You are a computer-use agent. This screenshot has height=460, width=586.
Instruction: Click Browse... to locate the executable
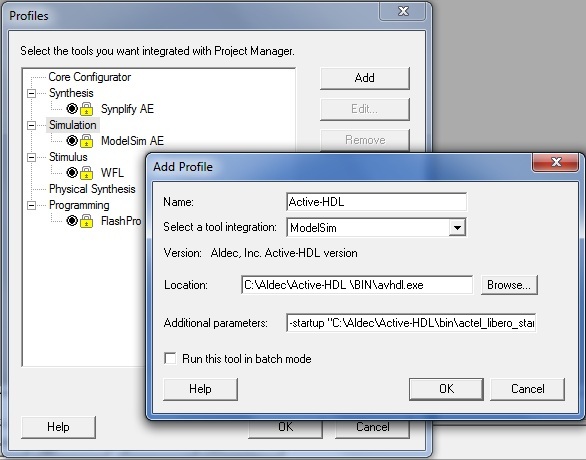coord(509,285)
